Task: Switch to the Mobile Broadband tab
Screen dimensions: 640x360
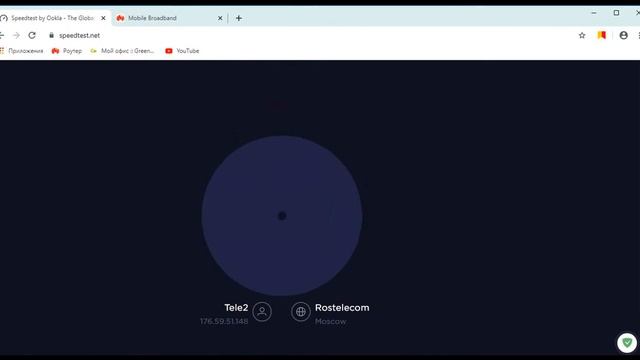Action: [168, 18]
